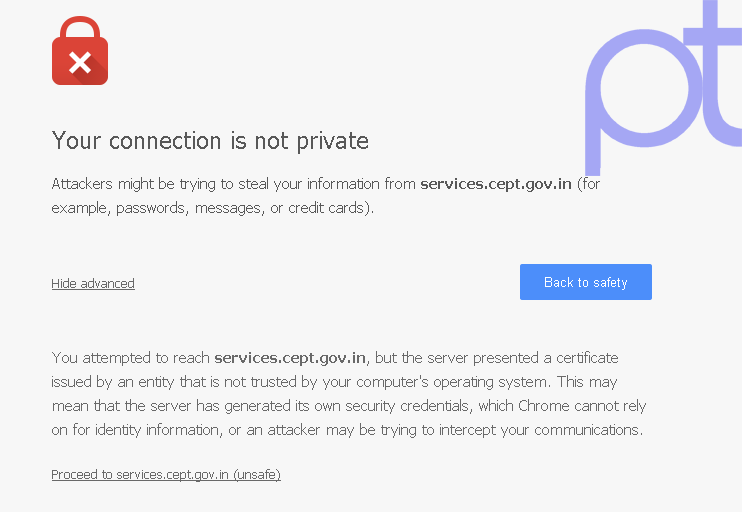Image resolution: width=742 pixels, height=512 pixels.
Task: Click the white X inside the padlock
Action: point(80,64)
